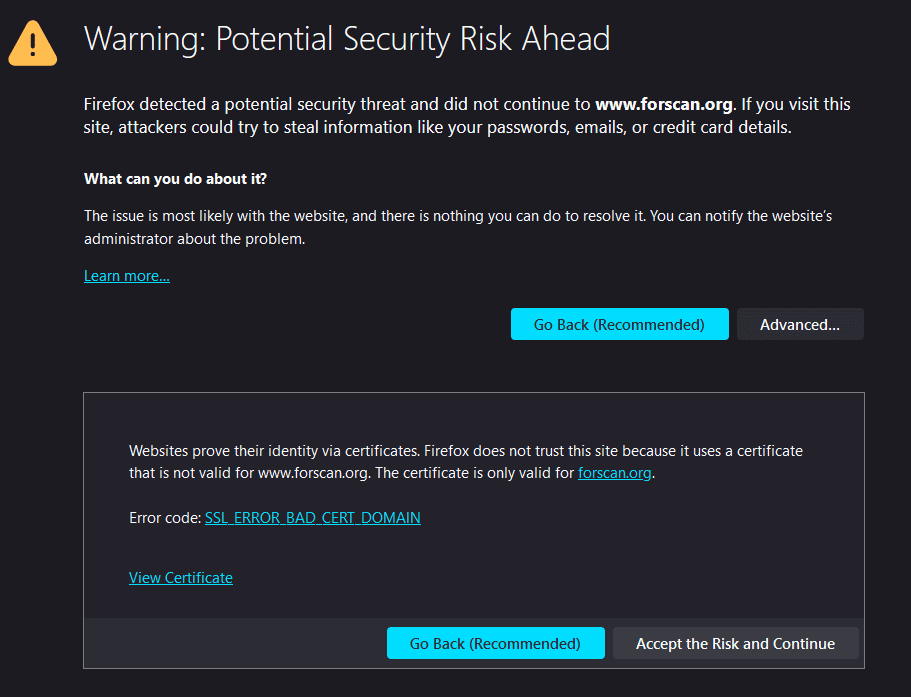The height and width of the screenshot is (697, 911).
Task: Click the Warning: Potential Security Risk Ahead heading
Action: point(347,39)
